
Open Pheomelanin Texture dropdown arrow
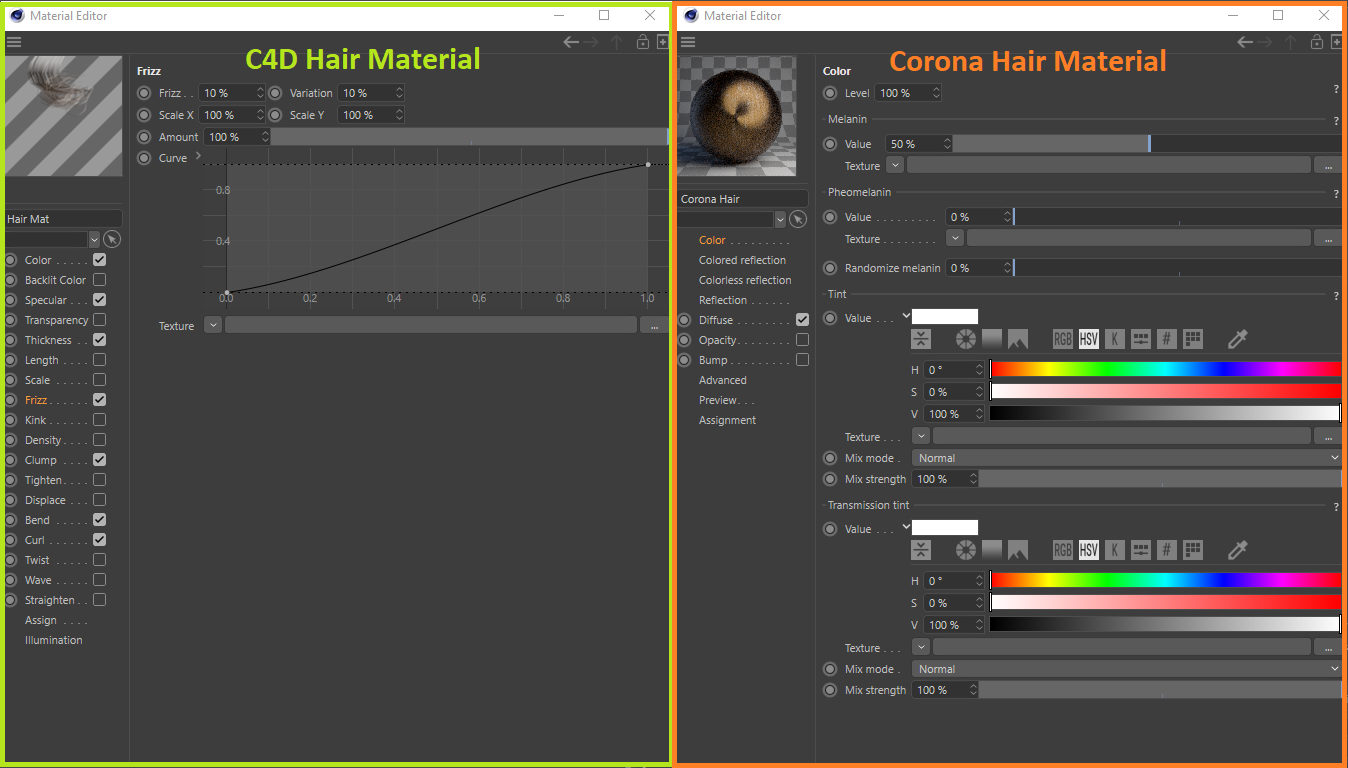955,238
